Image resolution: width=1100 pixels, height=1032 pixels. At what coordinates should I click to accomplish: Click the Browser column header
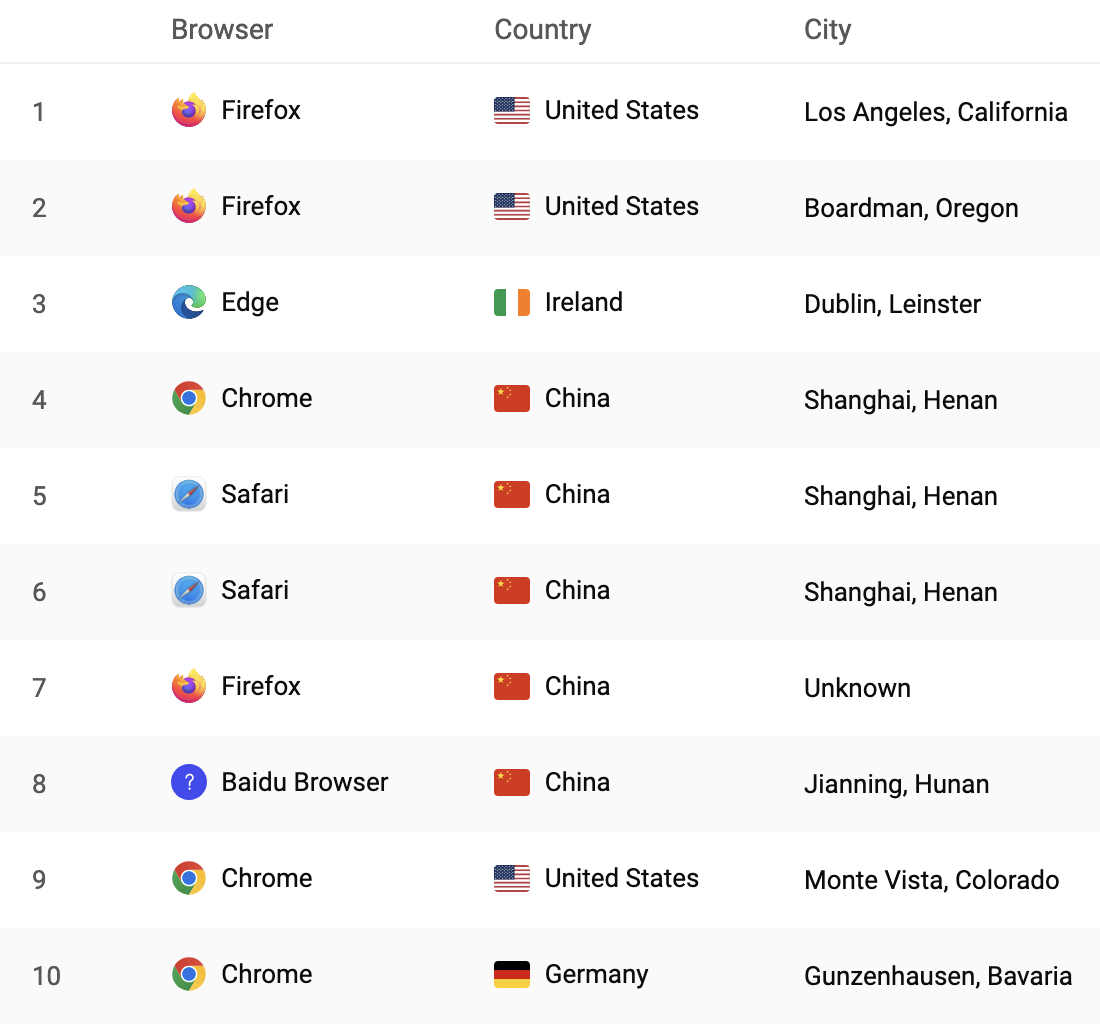tap(222, 30)
